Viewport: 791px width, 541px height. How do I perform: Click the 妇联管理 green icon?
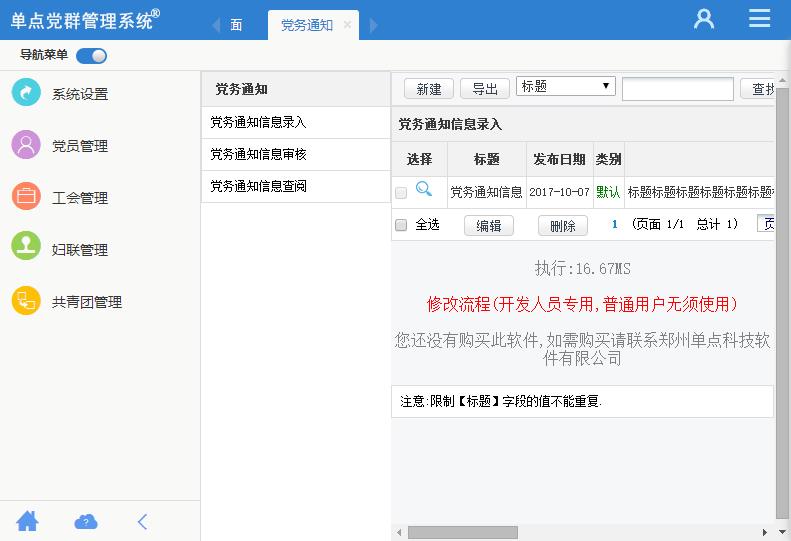(26, 246)
